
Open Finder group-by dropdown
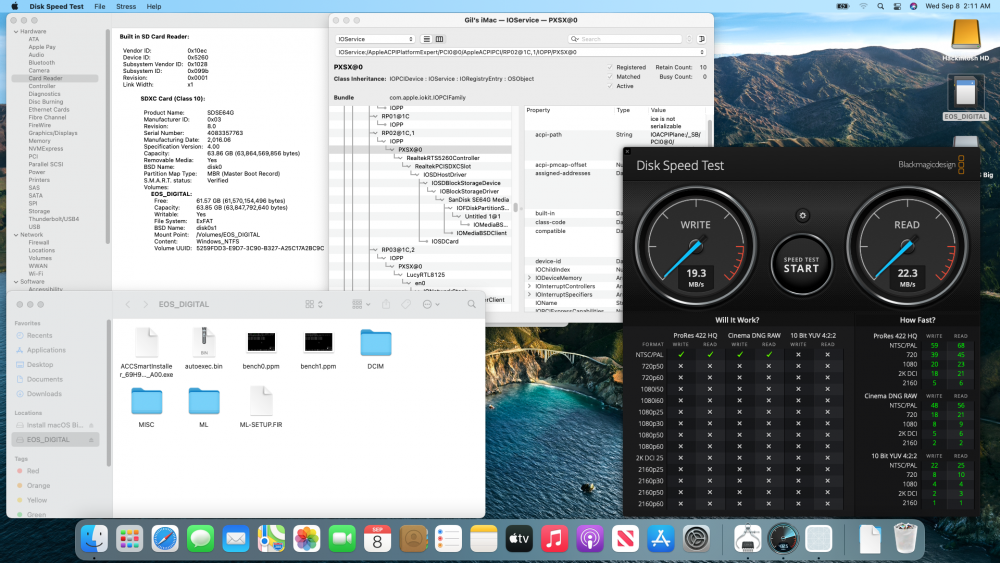tap(361, 305)
